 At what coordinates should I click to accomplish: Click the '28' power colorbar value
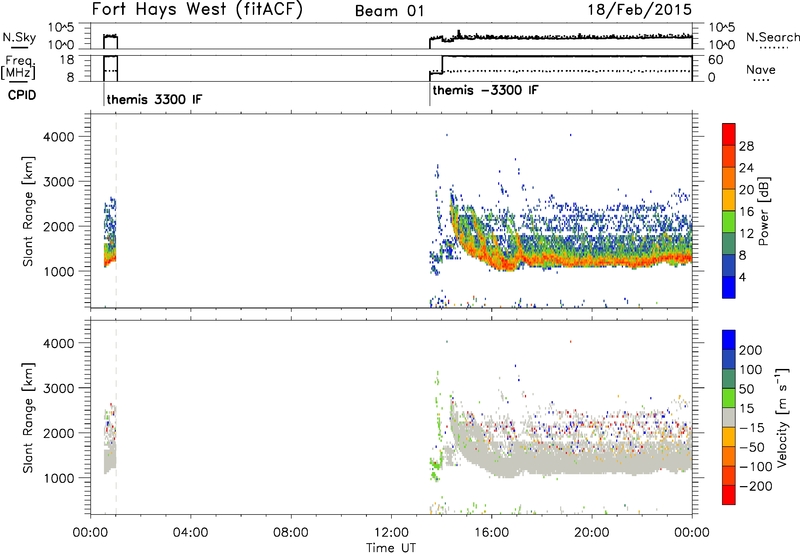pos(746,146)
